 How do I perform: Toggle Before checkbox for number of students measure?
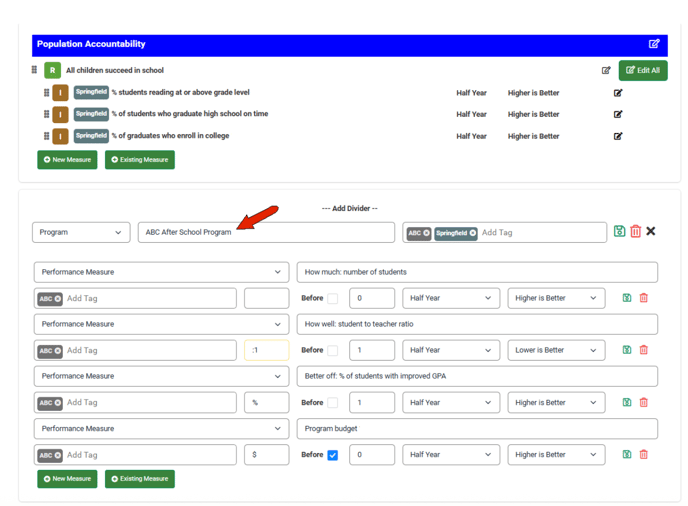[x=333, y=298]
